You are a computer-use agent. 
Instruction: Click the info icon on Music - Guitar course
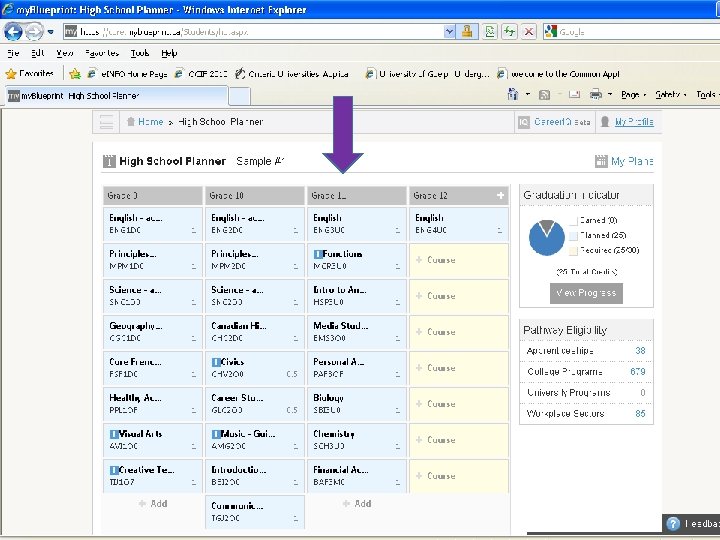[x=216, y=434]
